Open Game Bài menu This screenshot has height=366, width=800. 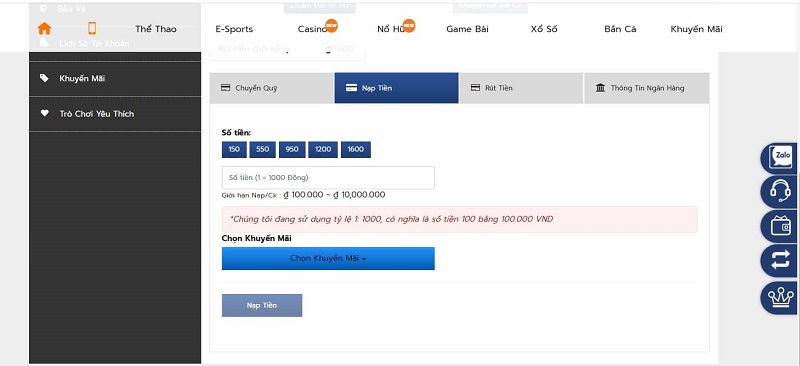467,29
